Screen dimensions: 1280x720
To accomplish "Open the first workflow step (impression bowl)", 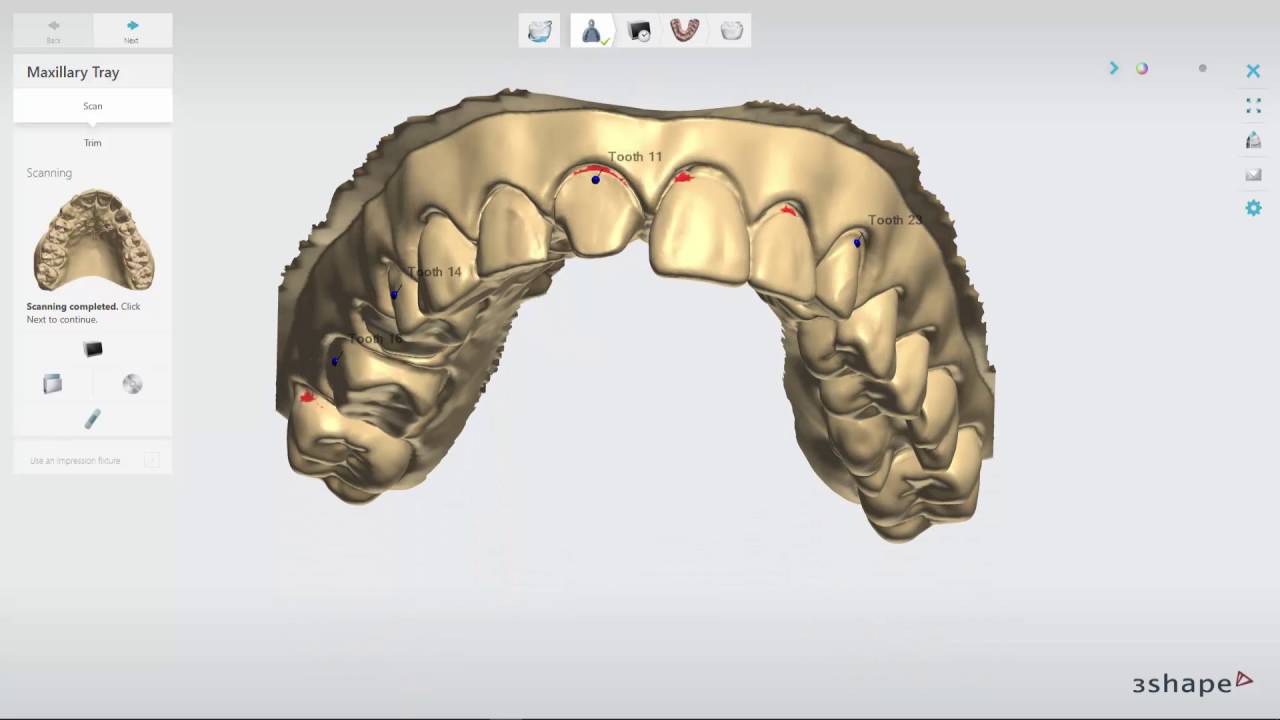I will point(540,31).
